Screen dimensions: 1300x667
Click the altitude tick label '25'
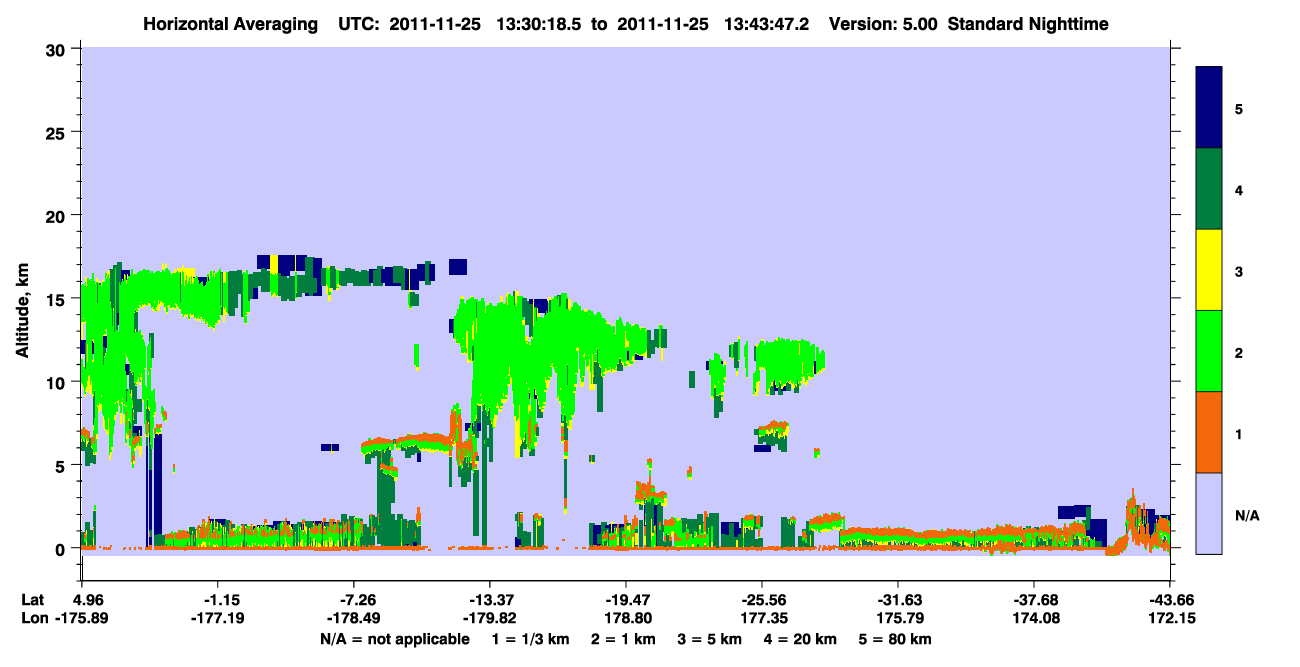click(x=58, y=132)
